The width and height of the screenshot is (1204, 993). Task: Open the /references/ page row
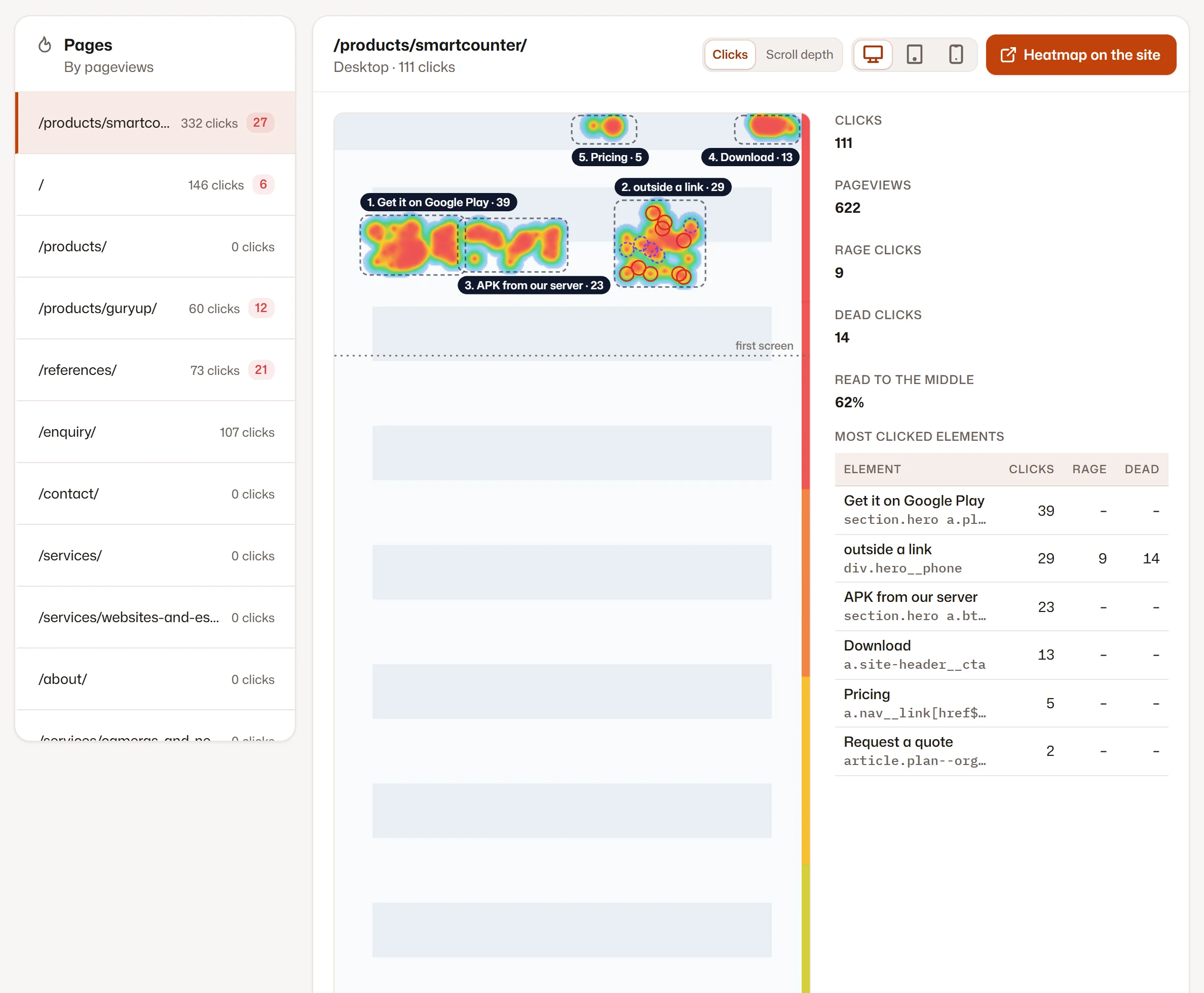coord(156,370)
